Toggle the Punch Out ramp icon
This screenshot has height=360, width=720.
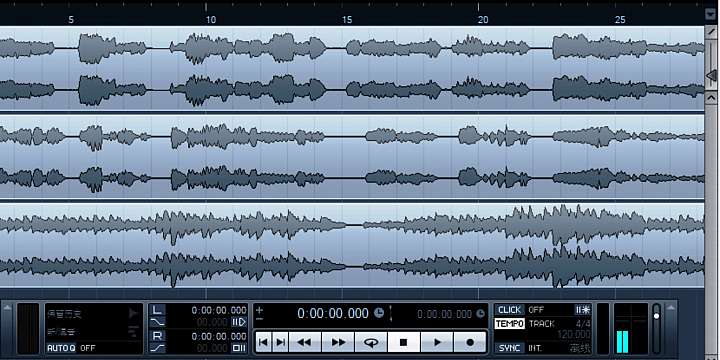click(157, 348)
